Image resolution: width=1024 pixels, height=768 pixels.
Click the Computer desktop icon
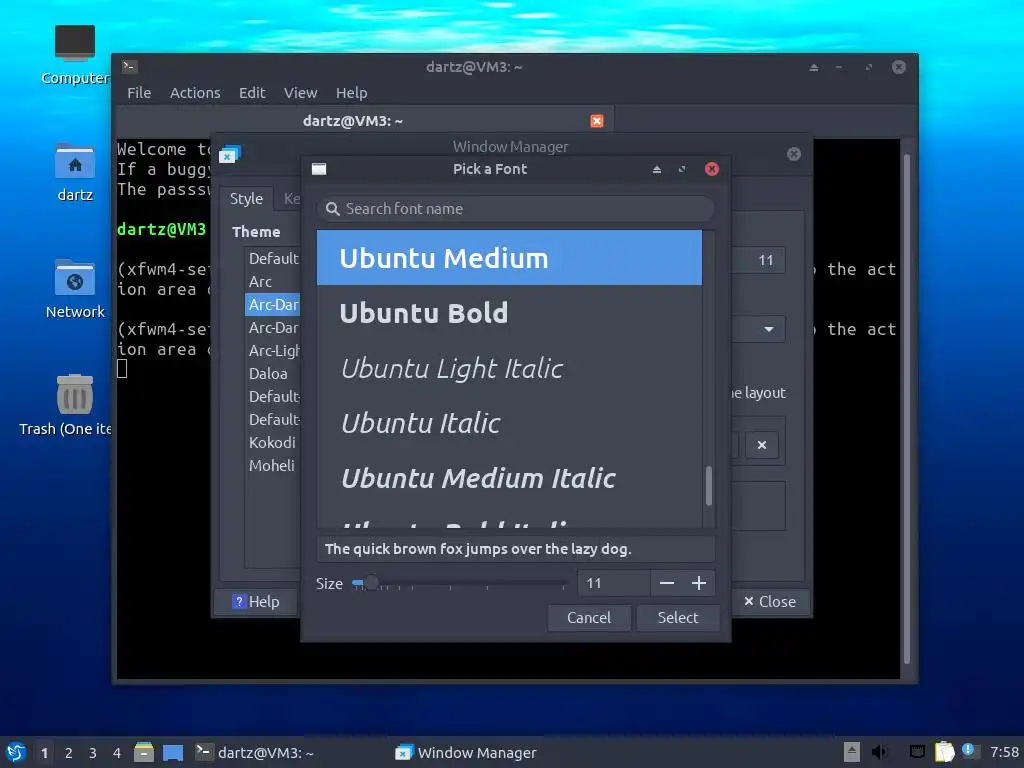coord(74,43)
